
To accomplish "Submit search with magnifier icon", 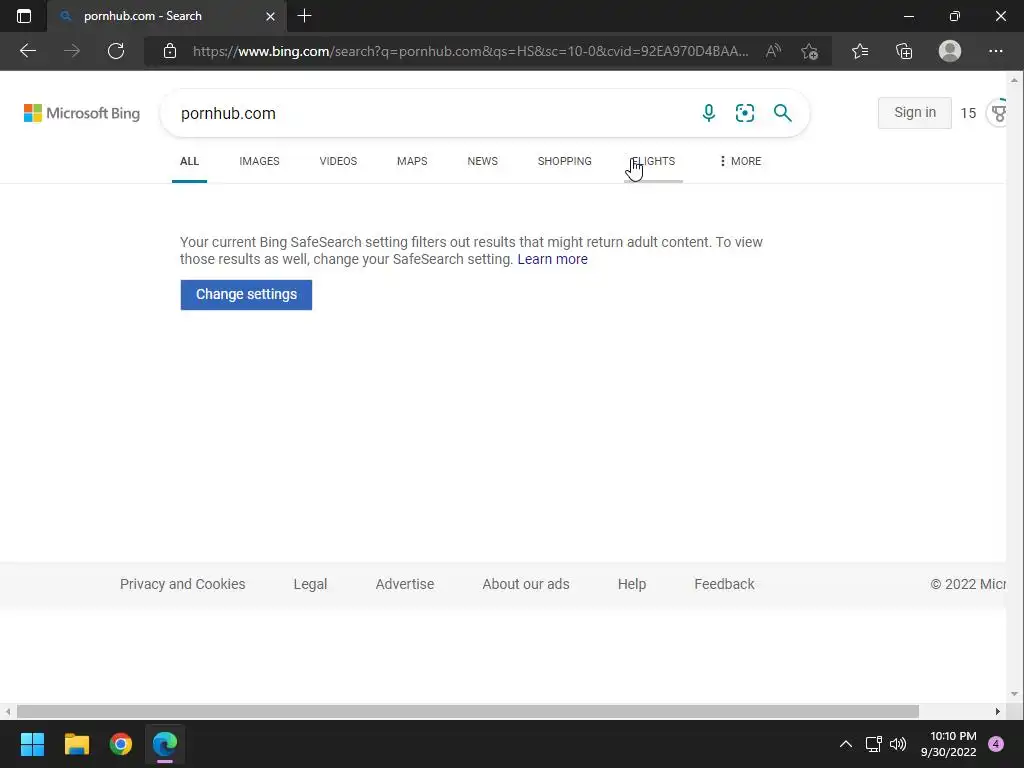I will (x=782, y=113).
